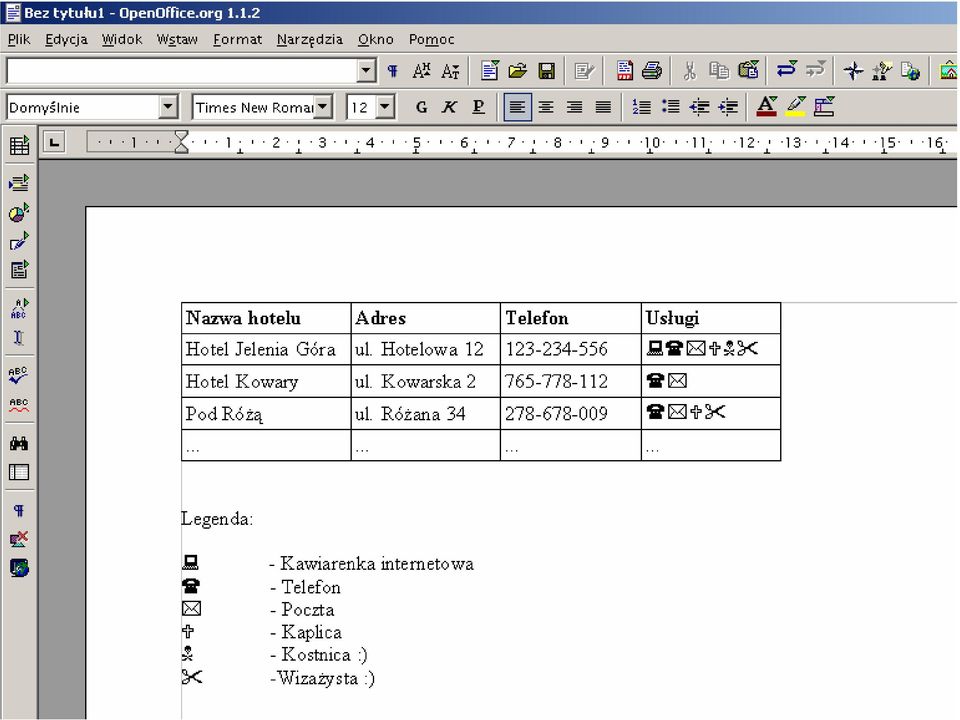Click the New document icon
Viewport: 960px width, 720px height.
pos(490,71)
